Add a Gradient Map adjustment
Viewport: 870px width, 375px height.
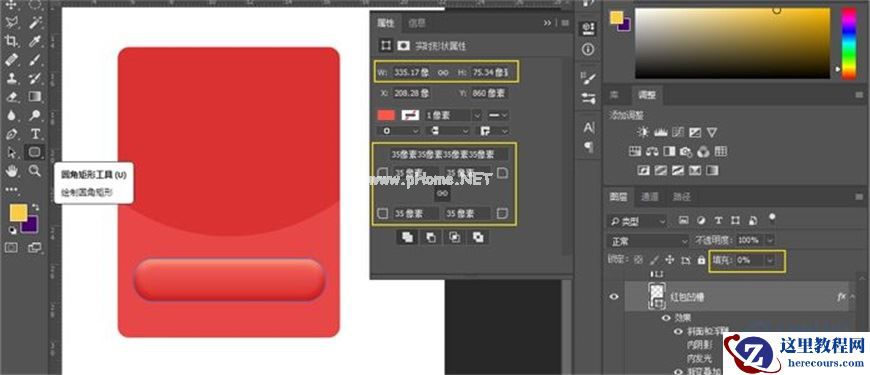point(712,170)
